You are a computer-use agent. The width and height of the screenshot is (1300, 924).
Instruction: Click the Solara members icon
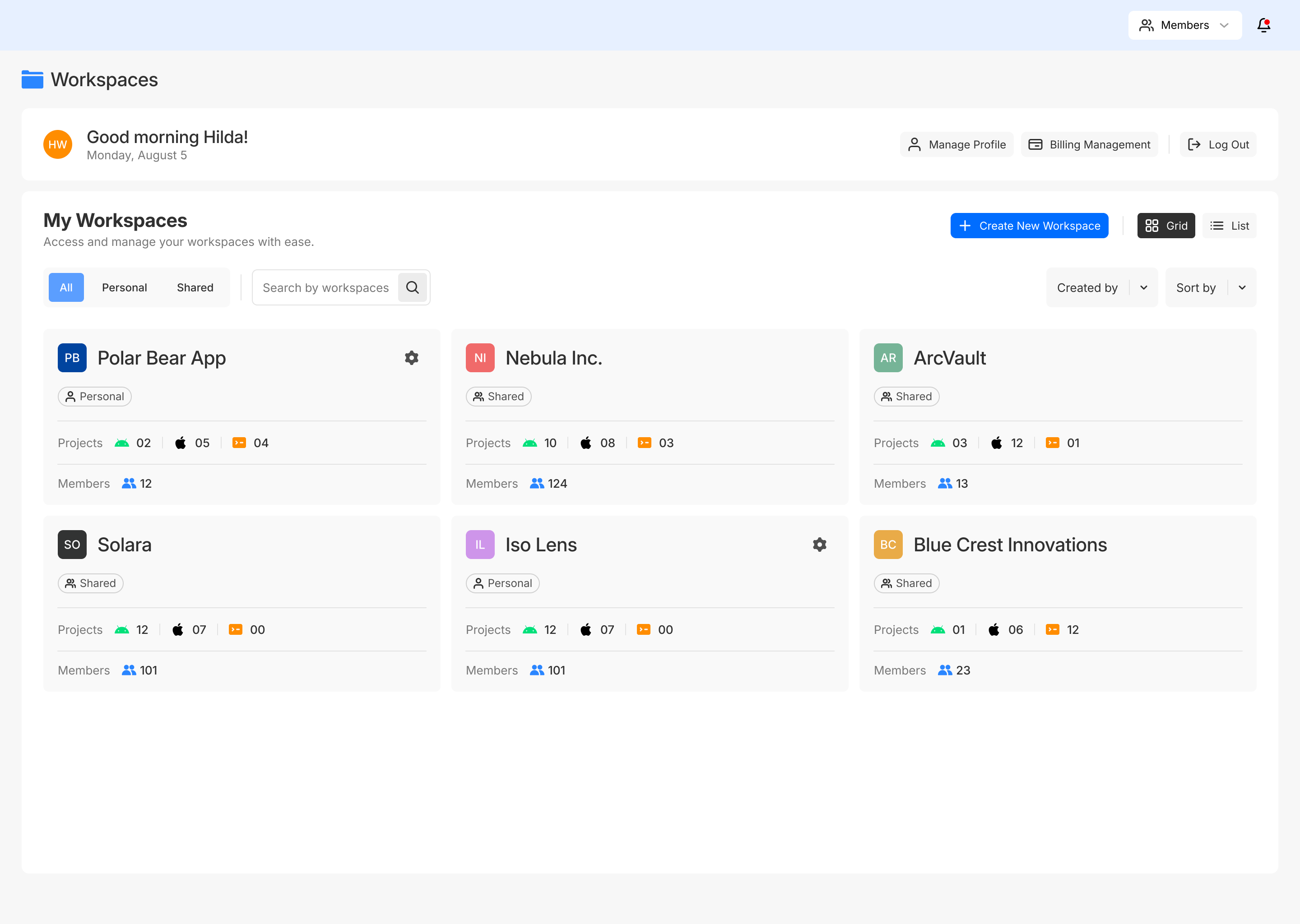click(129, 670)
